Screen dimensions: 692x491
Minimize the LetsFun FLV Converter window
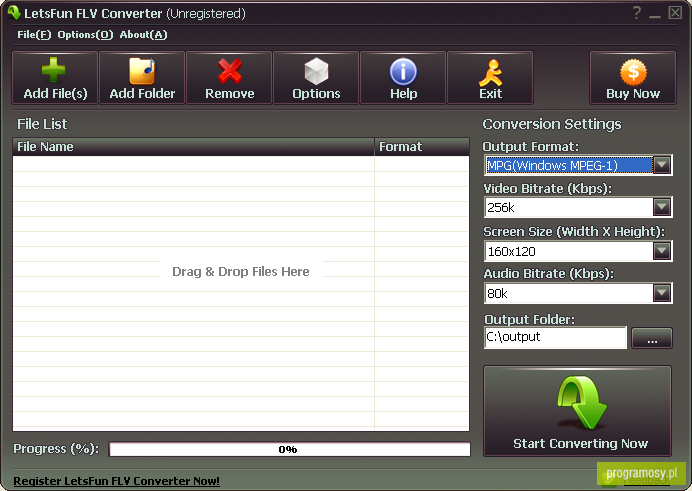tap(655, 14)
